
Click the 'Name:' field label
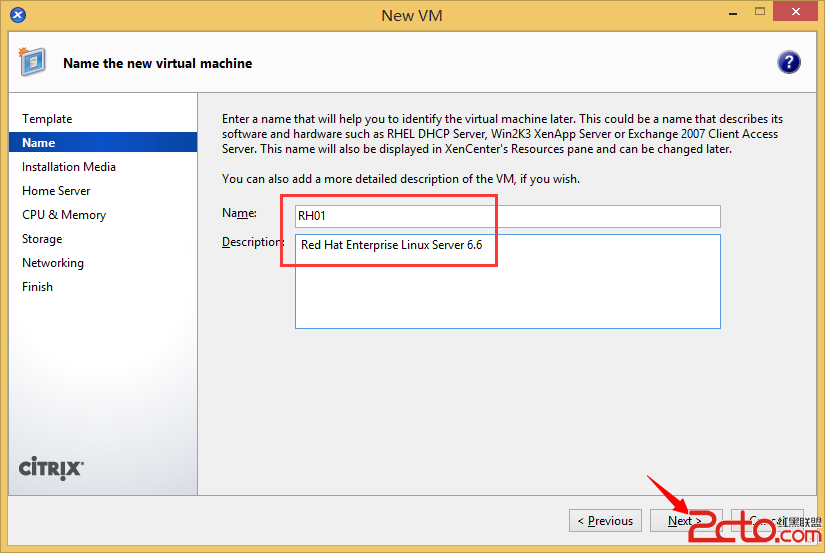coord(239,213)
